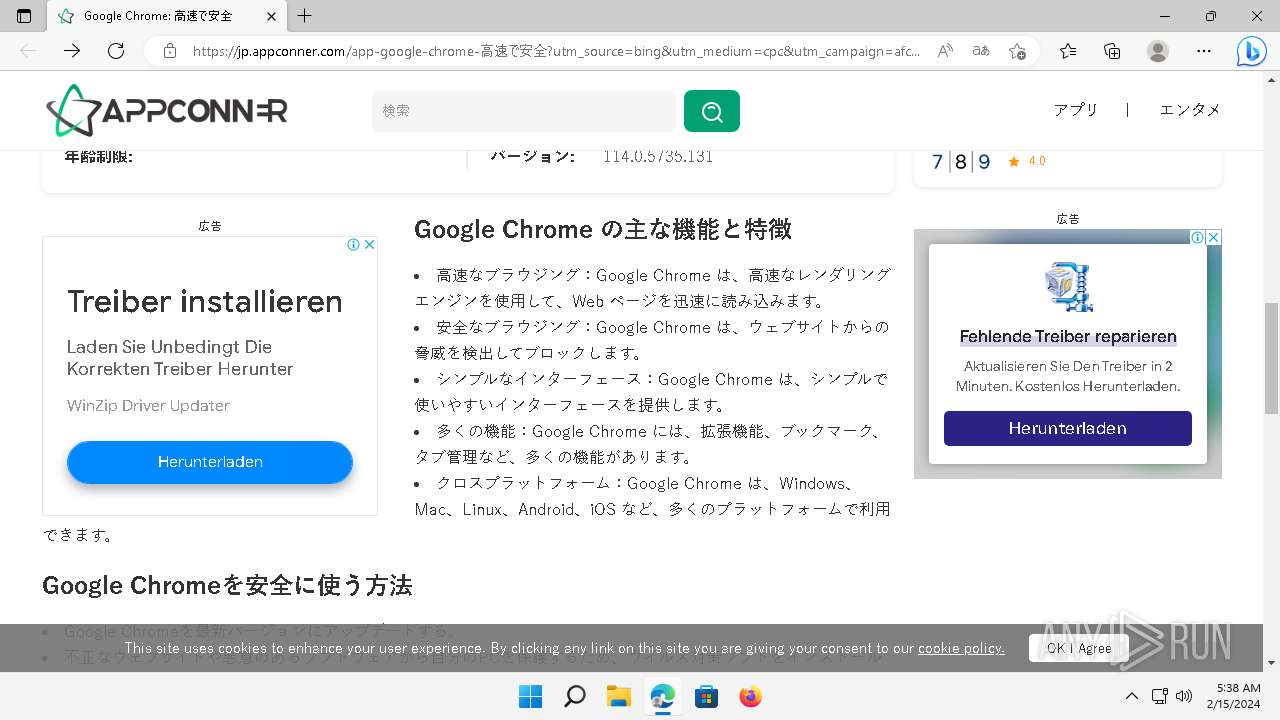This screenshot has height=720, width=1280.
Task: Open the tab actions menu icon
Action: 24,16
